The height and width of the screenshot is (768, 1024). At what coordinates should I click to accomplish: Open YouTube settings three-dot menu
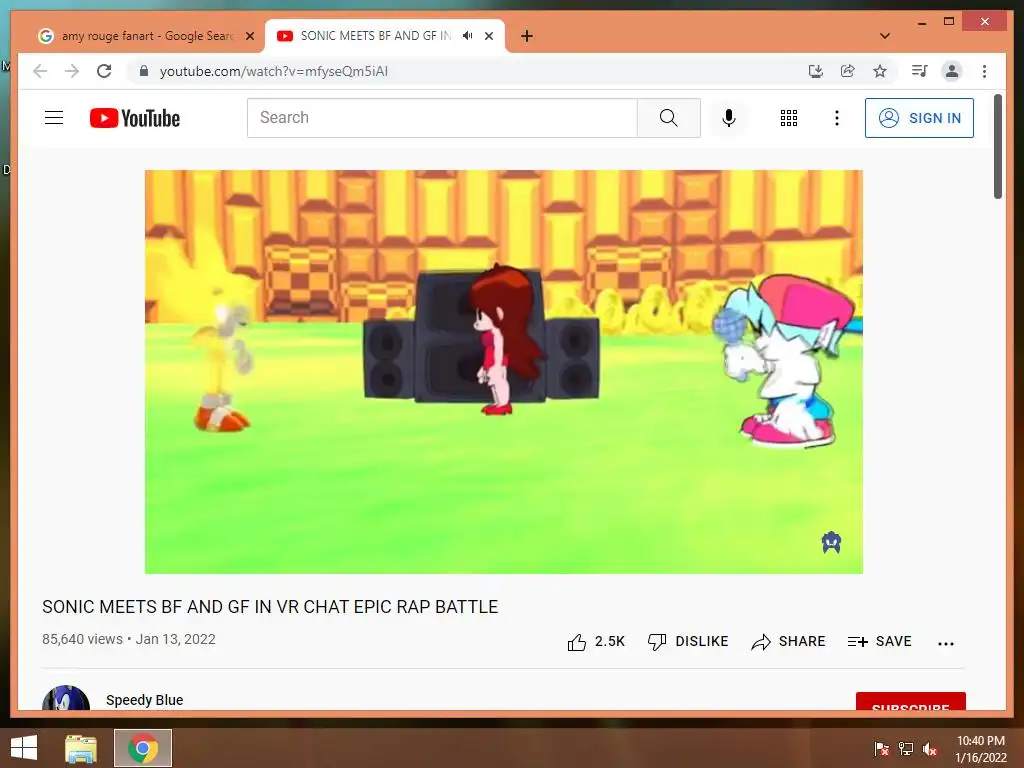tap(837, 118)
